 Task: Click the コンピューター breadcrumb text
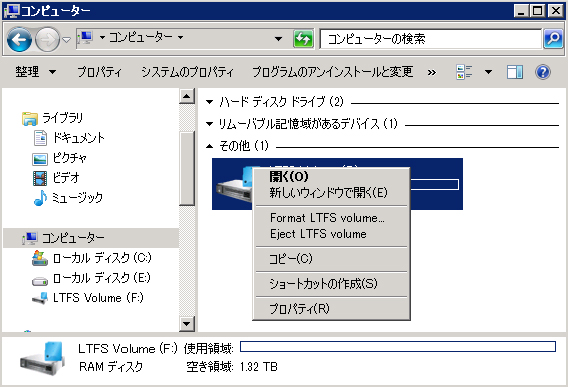pos(141,37)
